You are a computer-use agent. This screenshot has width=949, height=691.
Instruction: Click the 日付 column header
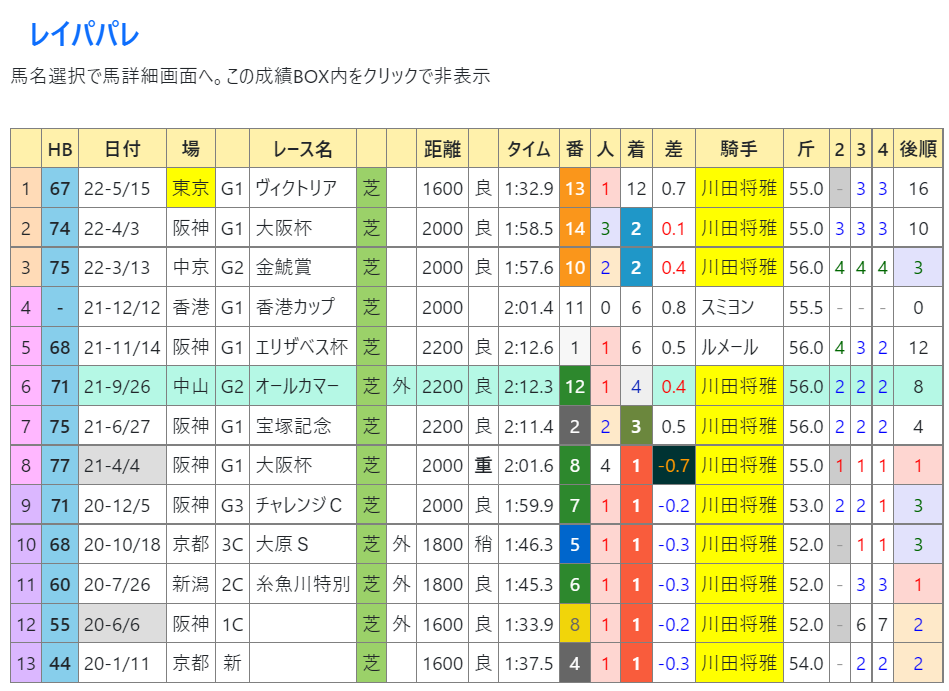(122, 149)
